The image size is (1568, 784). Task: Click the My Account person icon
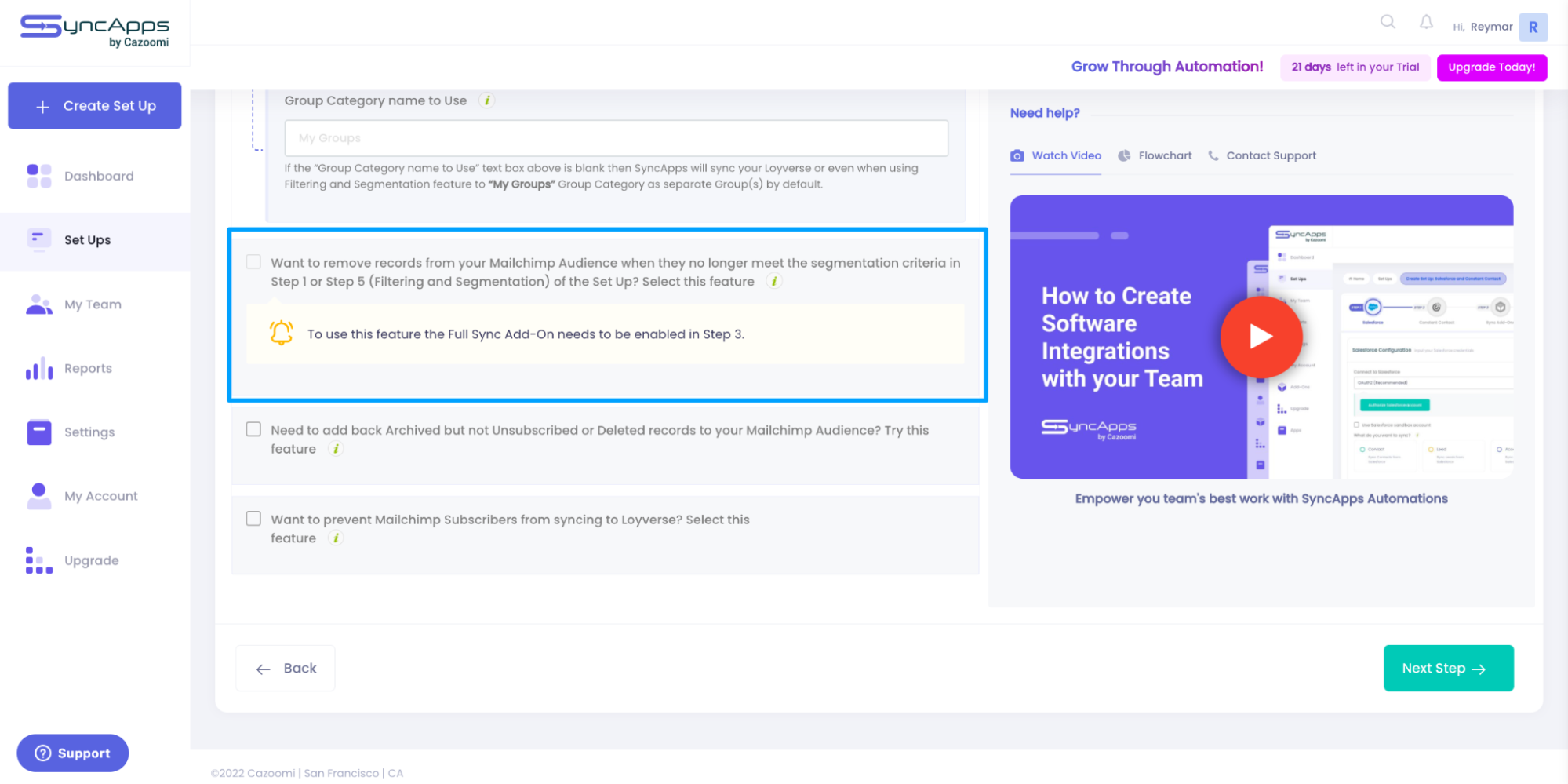(x=39, y=496)
